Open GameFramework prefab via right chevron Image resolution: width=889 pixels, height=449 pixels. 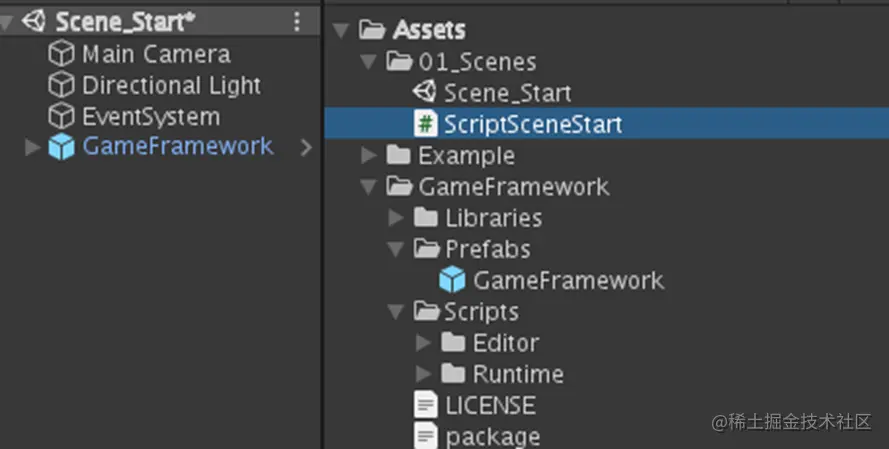pyautogui.click(x=306, y=148)
